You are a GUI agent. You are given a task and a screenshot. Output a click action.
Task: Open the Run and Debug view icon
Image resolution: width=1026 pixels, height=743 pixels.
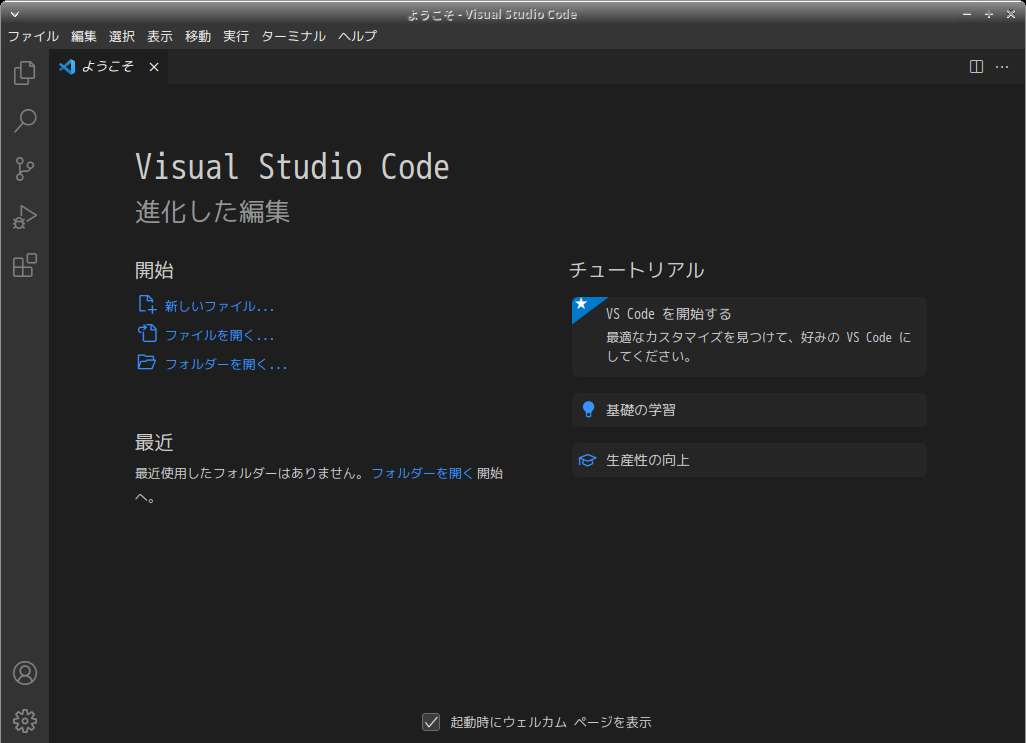pos(25,217)
